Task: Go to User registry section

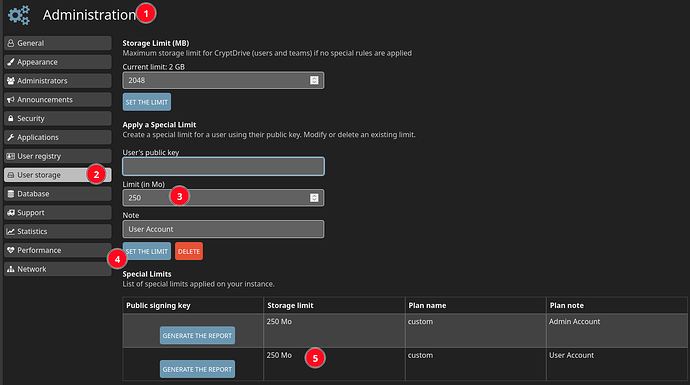Action: coord(58,156)
